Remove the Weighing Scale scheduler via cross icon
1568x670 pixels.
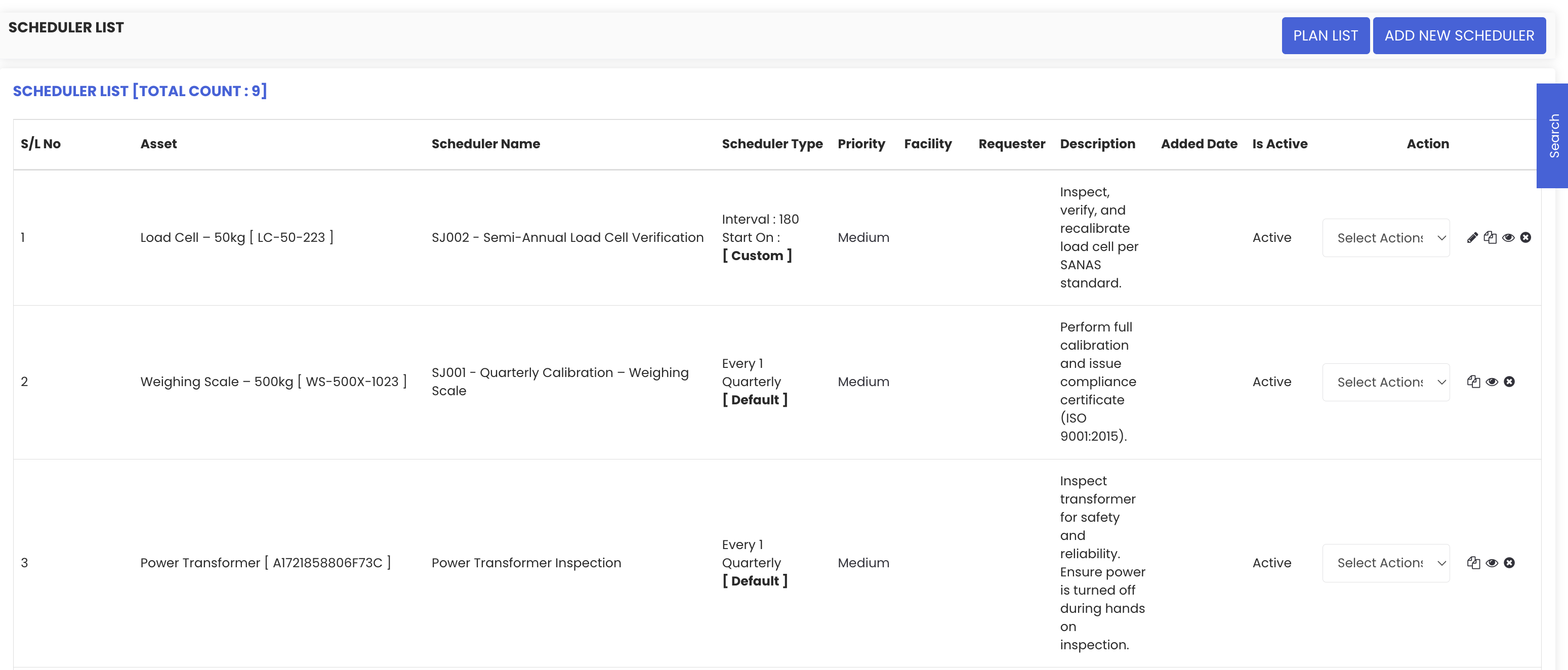(x=1510, y=382)
